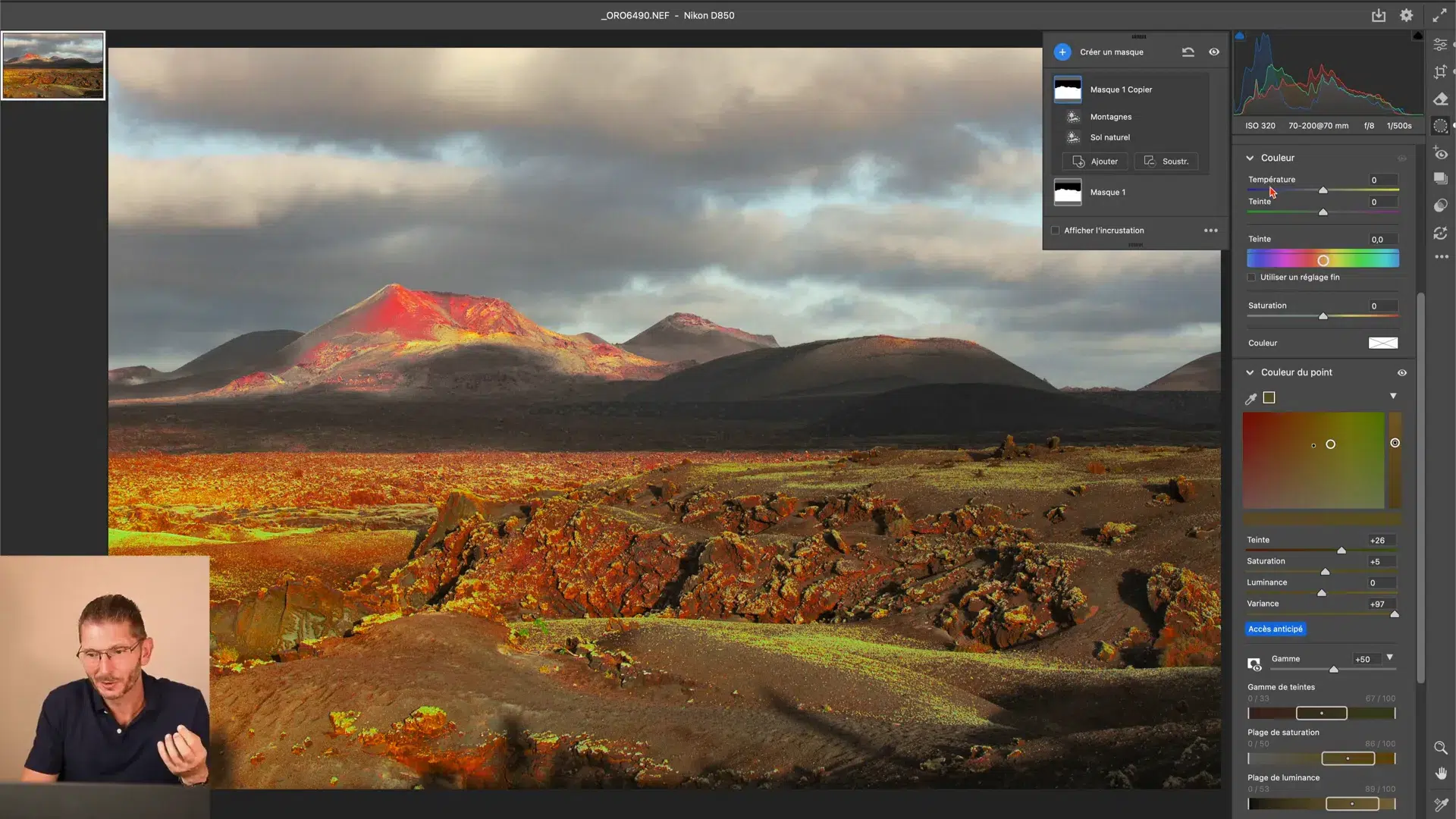The height and width of the screenshot is (819, 1456).
Task: Pick the point color eyedropper
Action: coord(1251,398)
